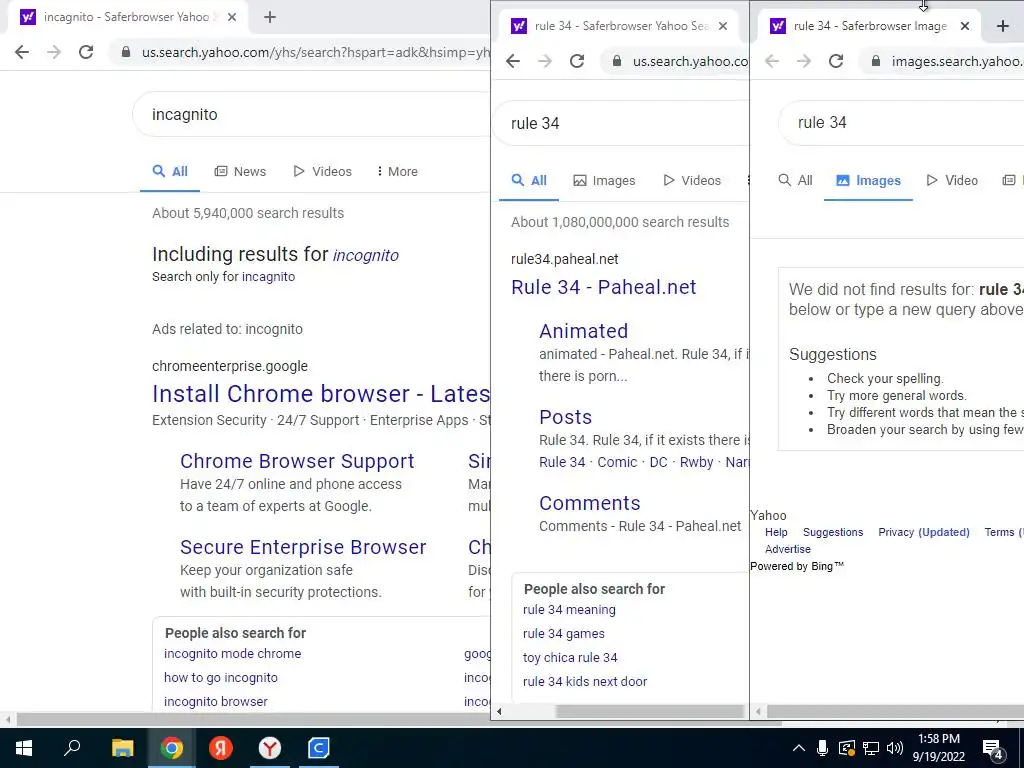This screenshot has height=768, width=1024.
Task: Reload the incagnito search page
Action: (86, 52)
